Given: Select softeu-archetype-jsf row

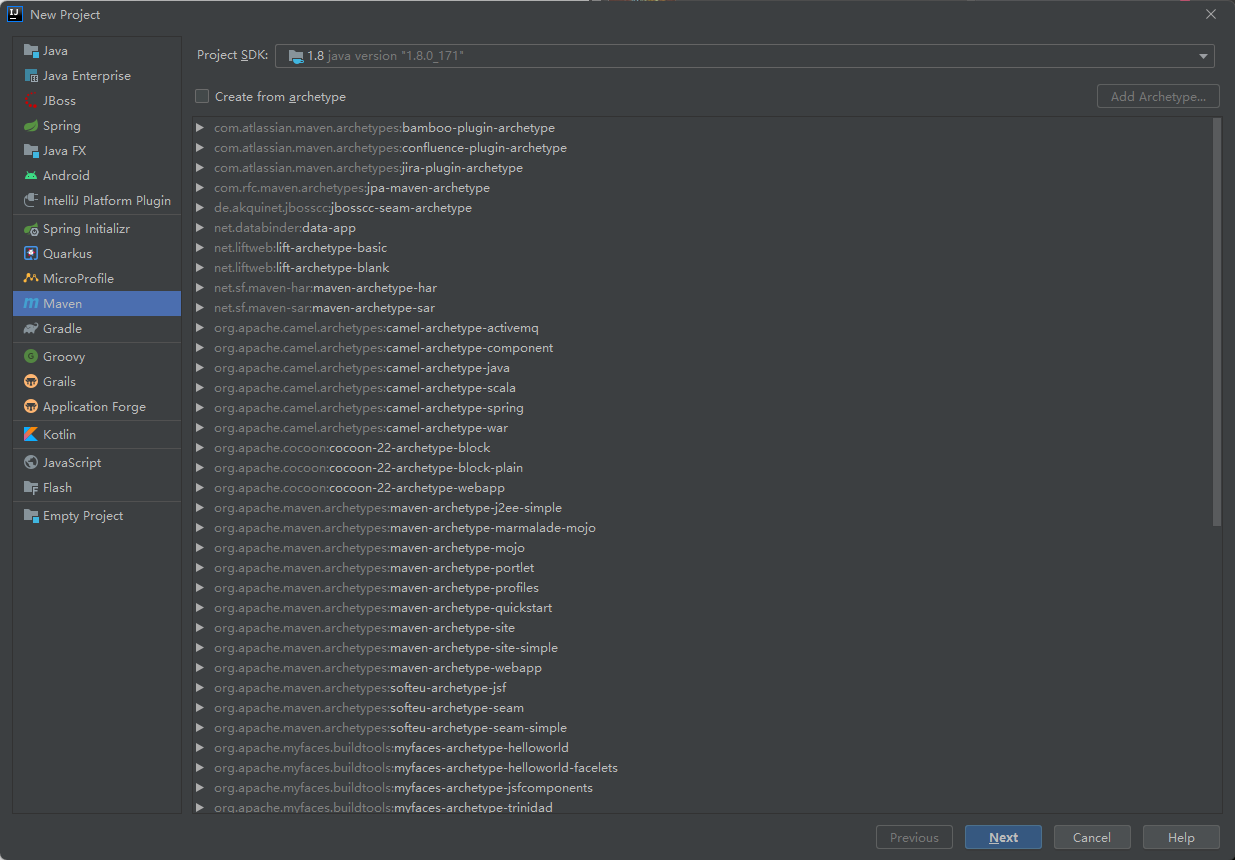Looking at the screenshot, I should [x=702, y=688].
